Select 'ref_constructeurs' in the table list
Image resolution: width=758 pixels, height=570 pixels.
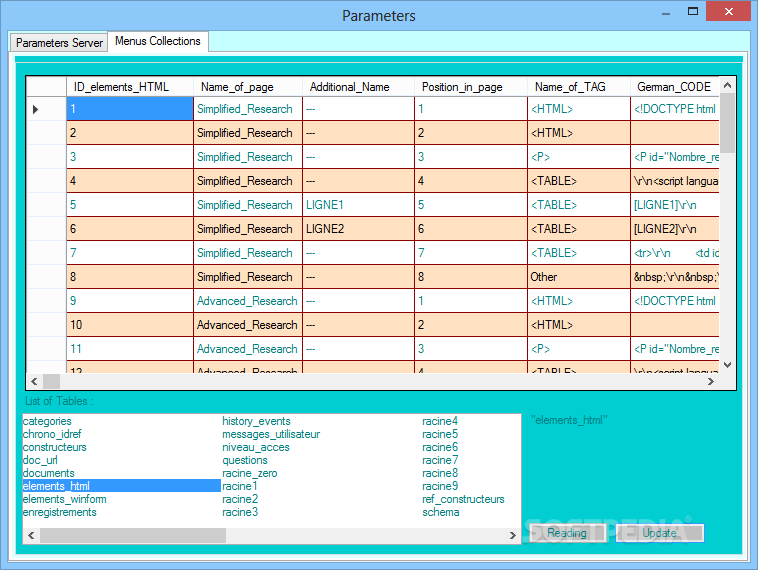(x=463, y=499)
